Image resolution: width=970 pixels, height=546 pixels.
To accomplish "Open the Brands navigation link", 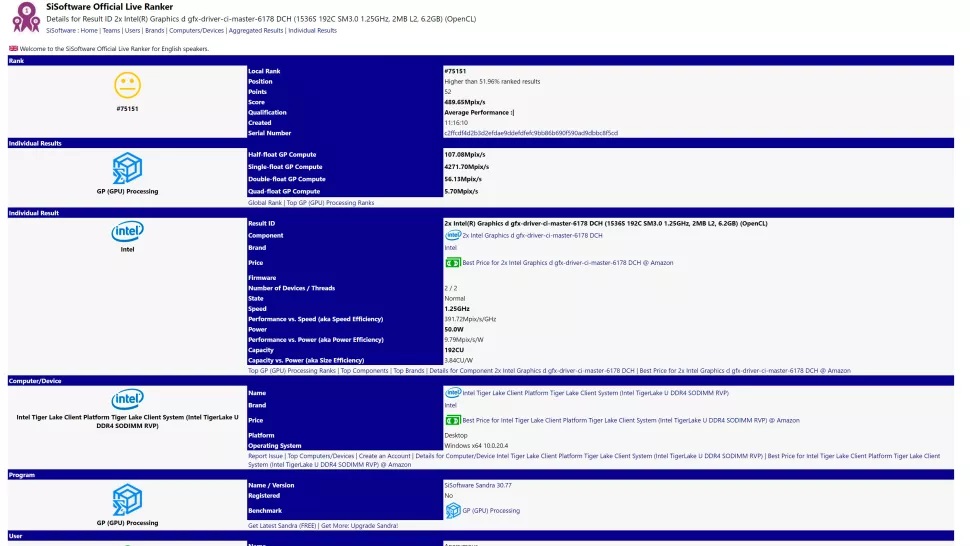I will [x=155, y=30].
